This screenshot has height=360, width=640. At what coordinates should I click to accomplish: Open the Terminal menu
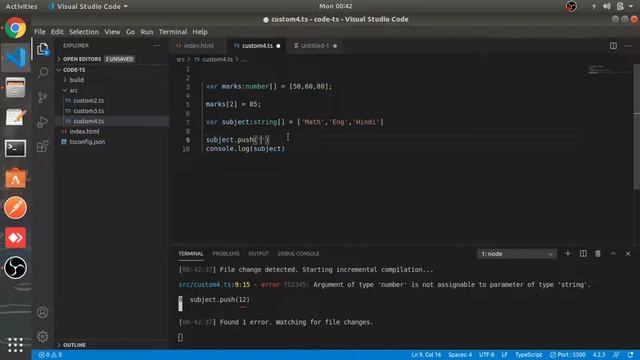click(x=173, y=32)
